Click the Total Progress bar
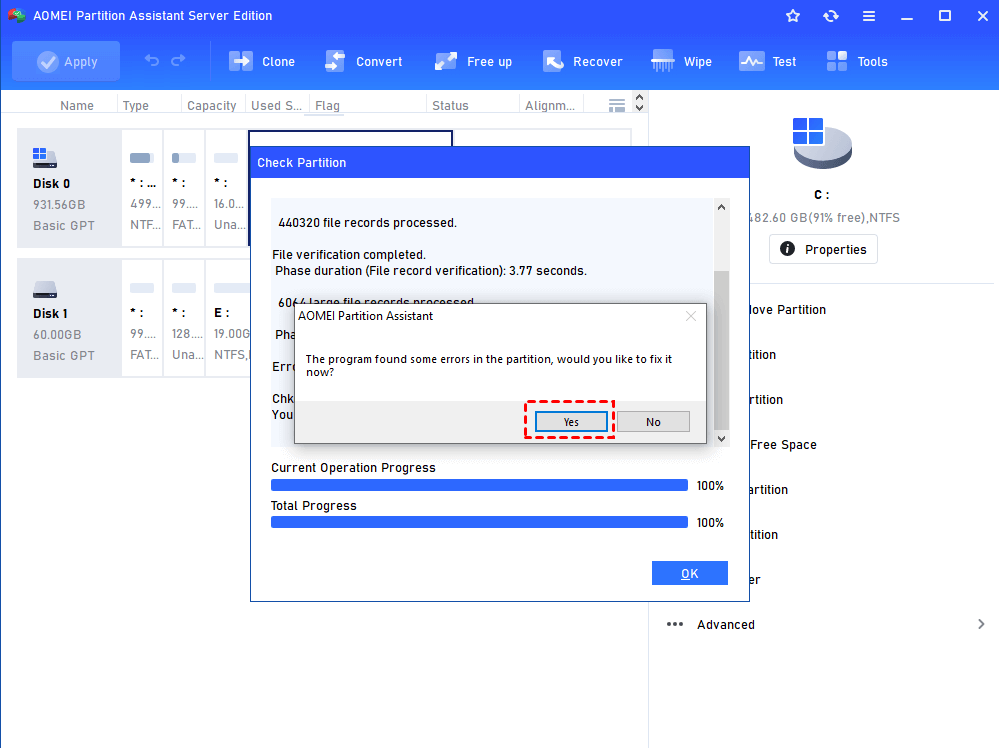Image resolution: width=999 pixels, height=748 pixels. click(479, 522)
